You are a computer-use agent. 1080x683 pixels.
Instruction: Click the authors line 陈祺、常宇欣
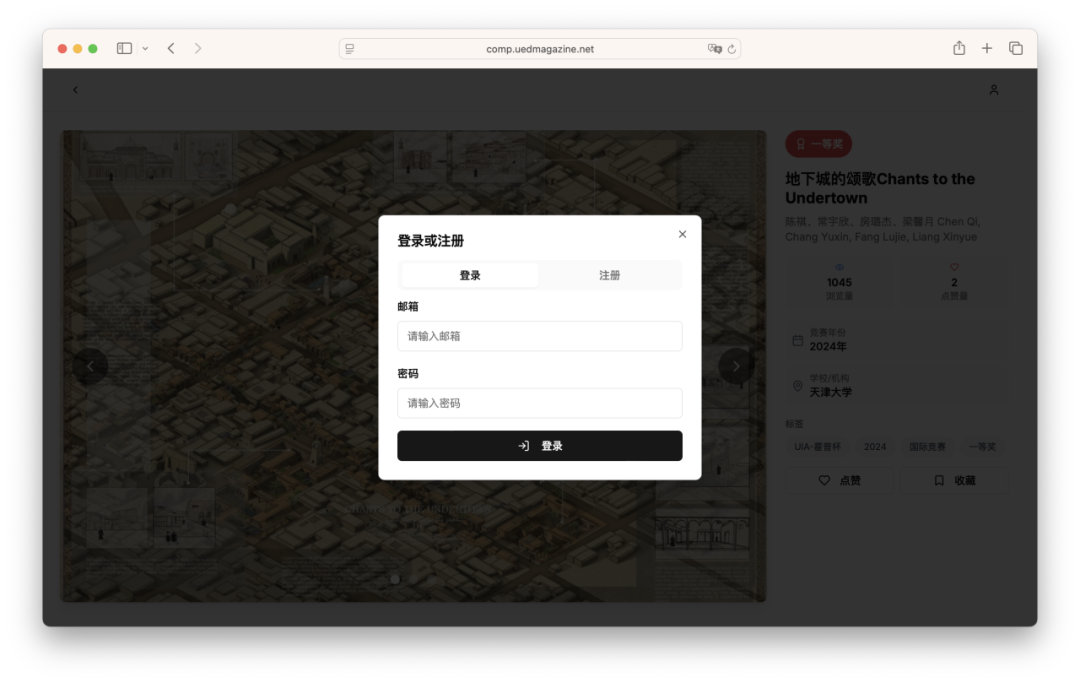coord(882,229)
